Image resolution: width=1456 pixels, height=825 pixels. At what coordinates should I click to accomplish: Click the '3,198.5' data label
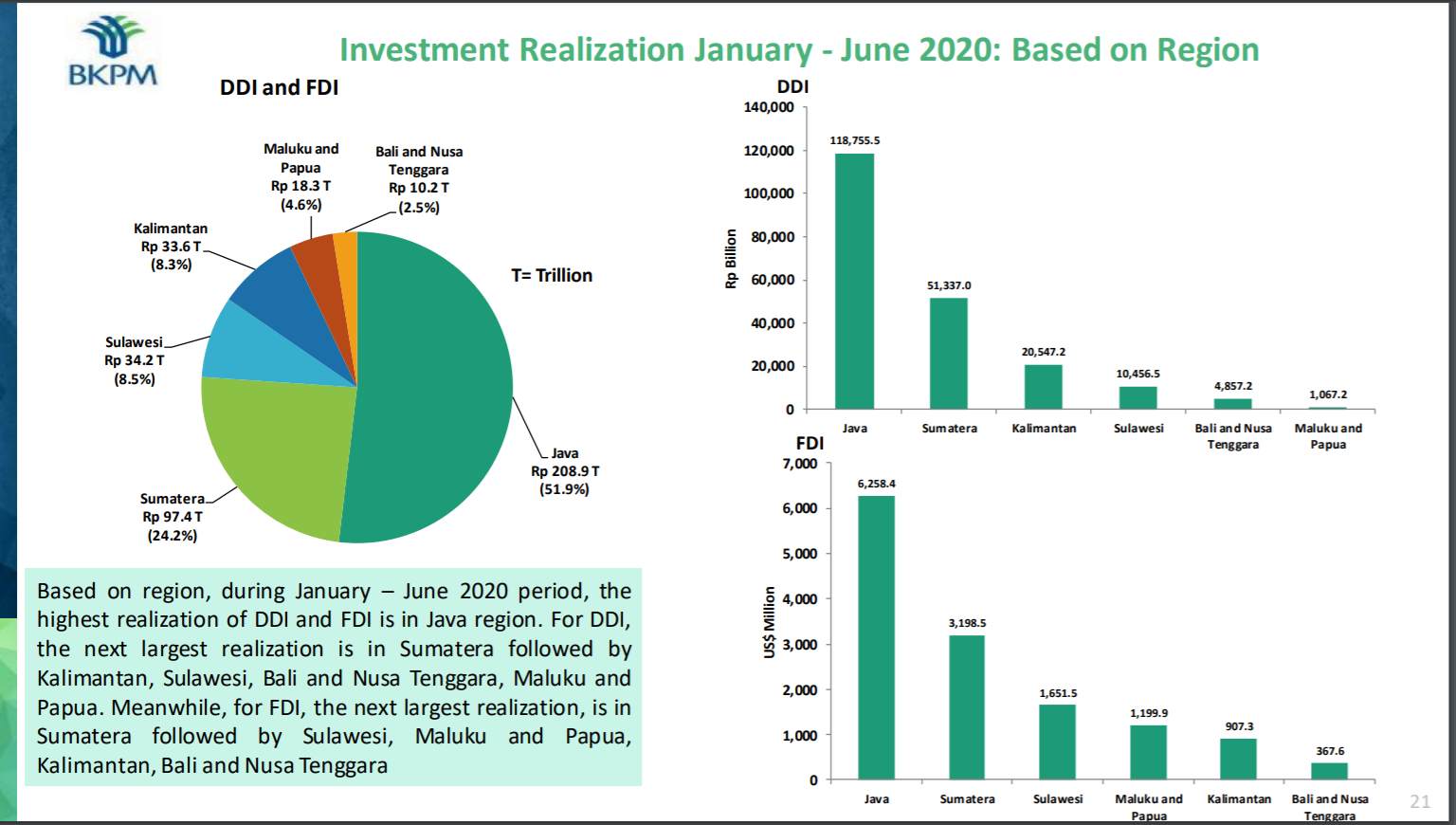967,623
